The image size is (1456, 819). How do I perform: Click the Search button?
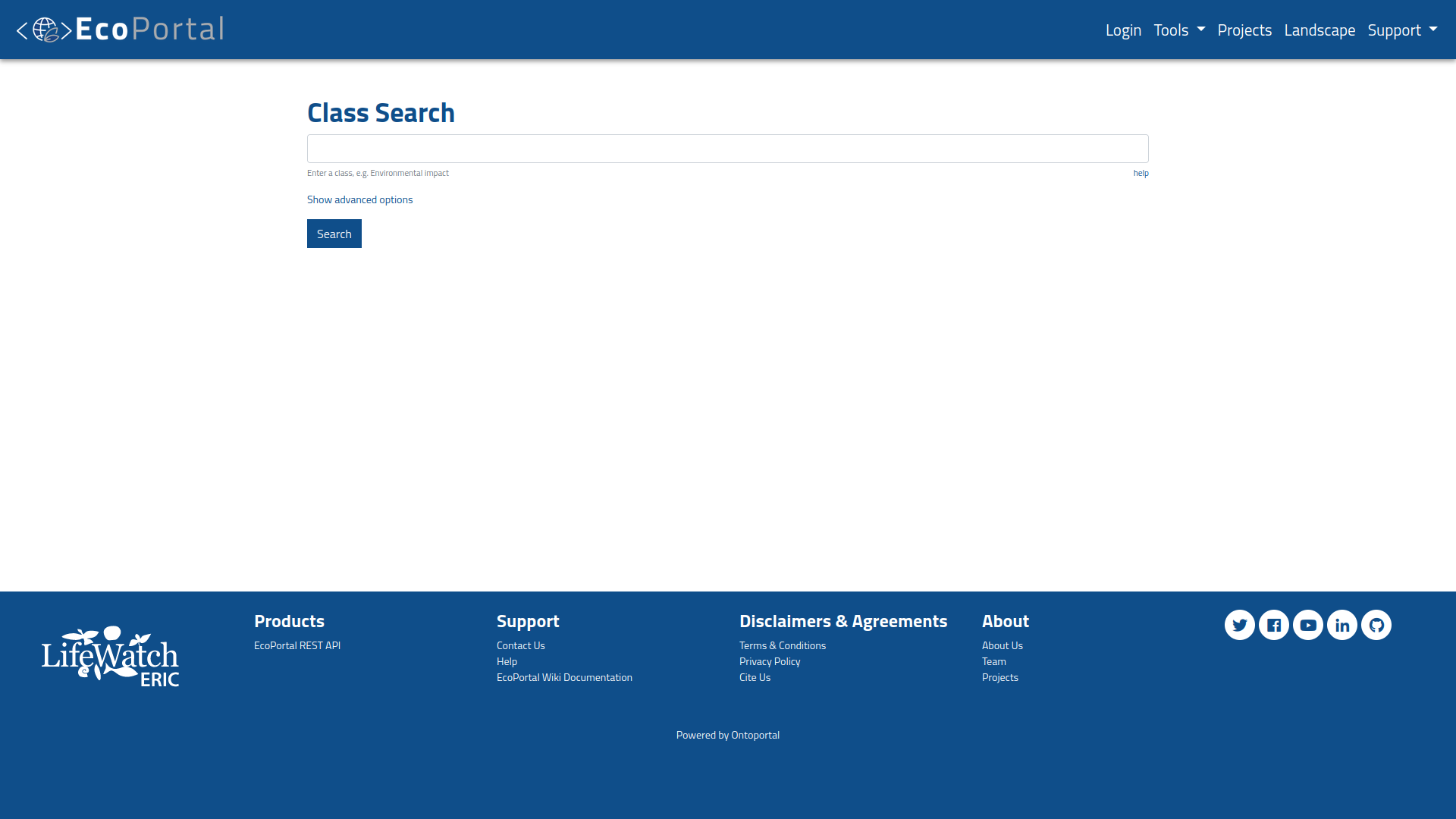[334, 234]
